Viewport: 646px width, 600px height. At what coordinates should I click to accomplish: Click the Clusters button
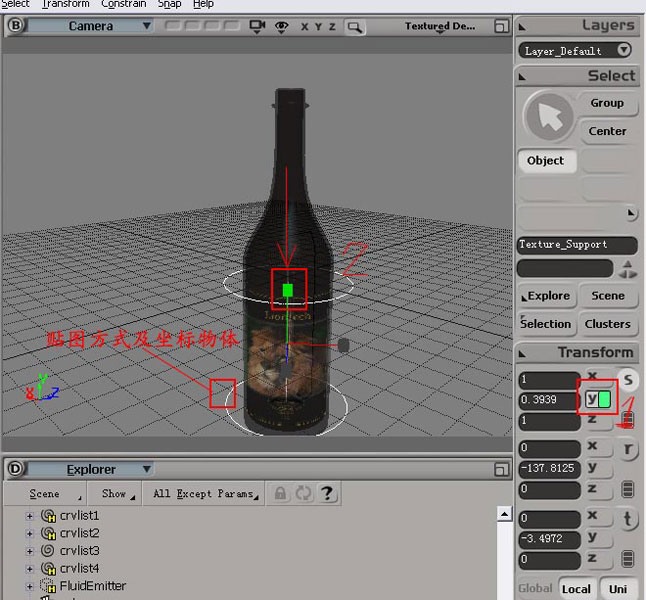pos(607,324)
